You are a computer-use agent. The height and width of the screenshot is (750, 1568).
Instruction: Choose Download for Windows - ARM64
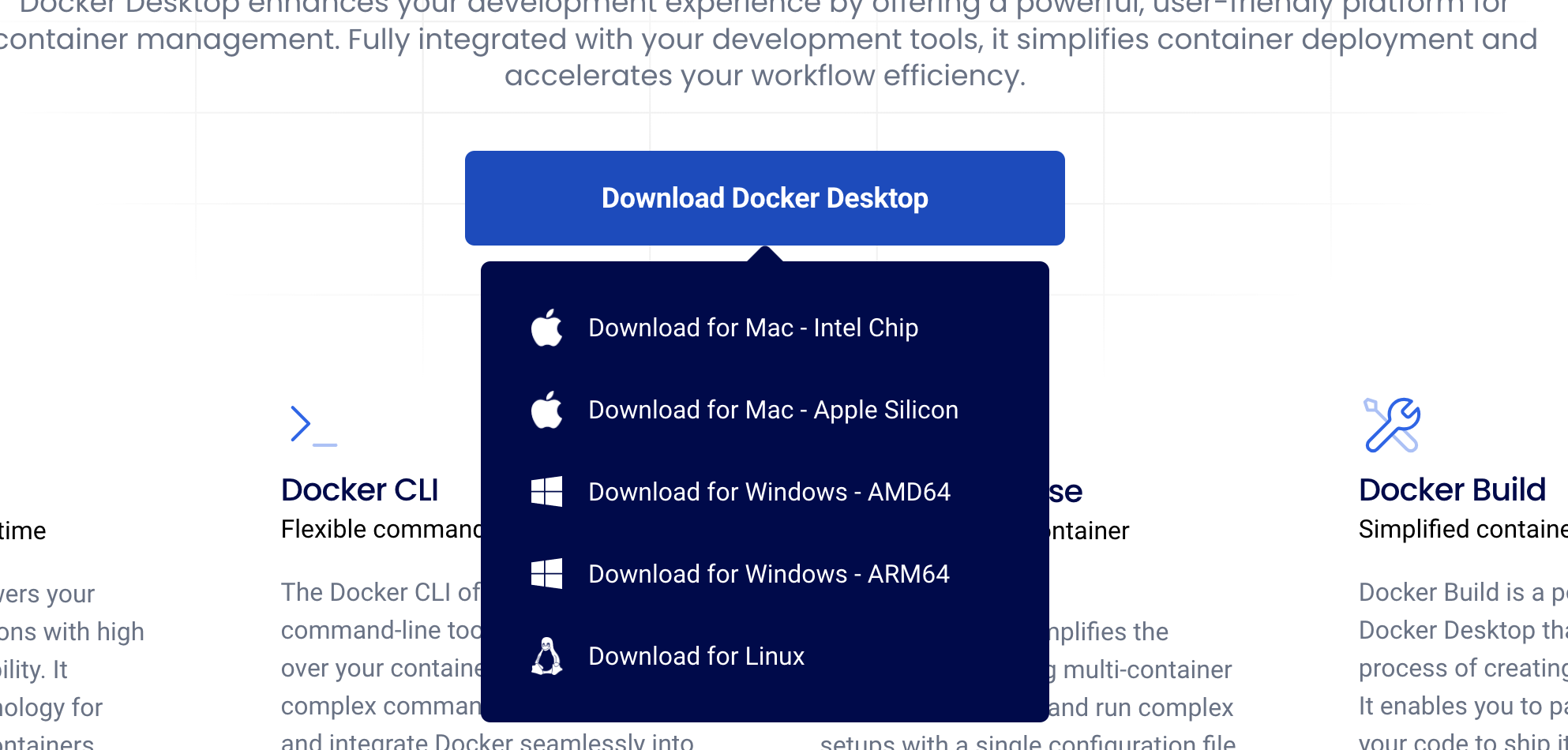[769, 574]
